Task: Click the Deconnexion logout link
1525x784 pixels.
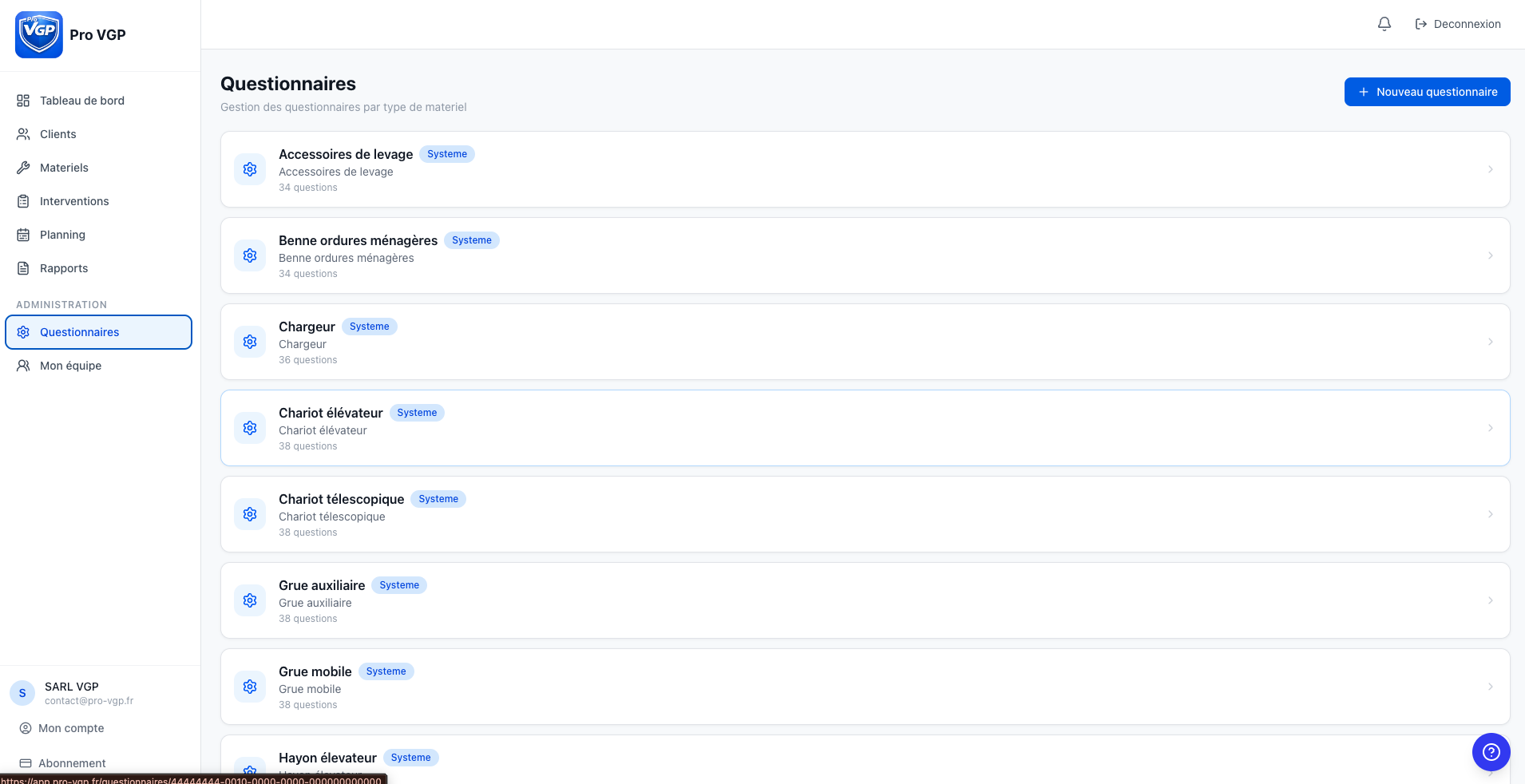Action: coord(1458,24)
